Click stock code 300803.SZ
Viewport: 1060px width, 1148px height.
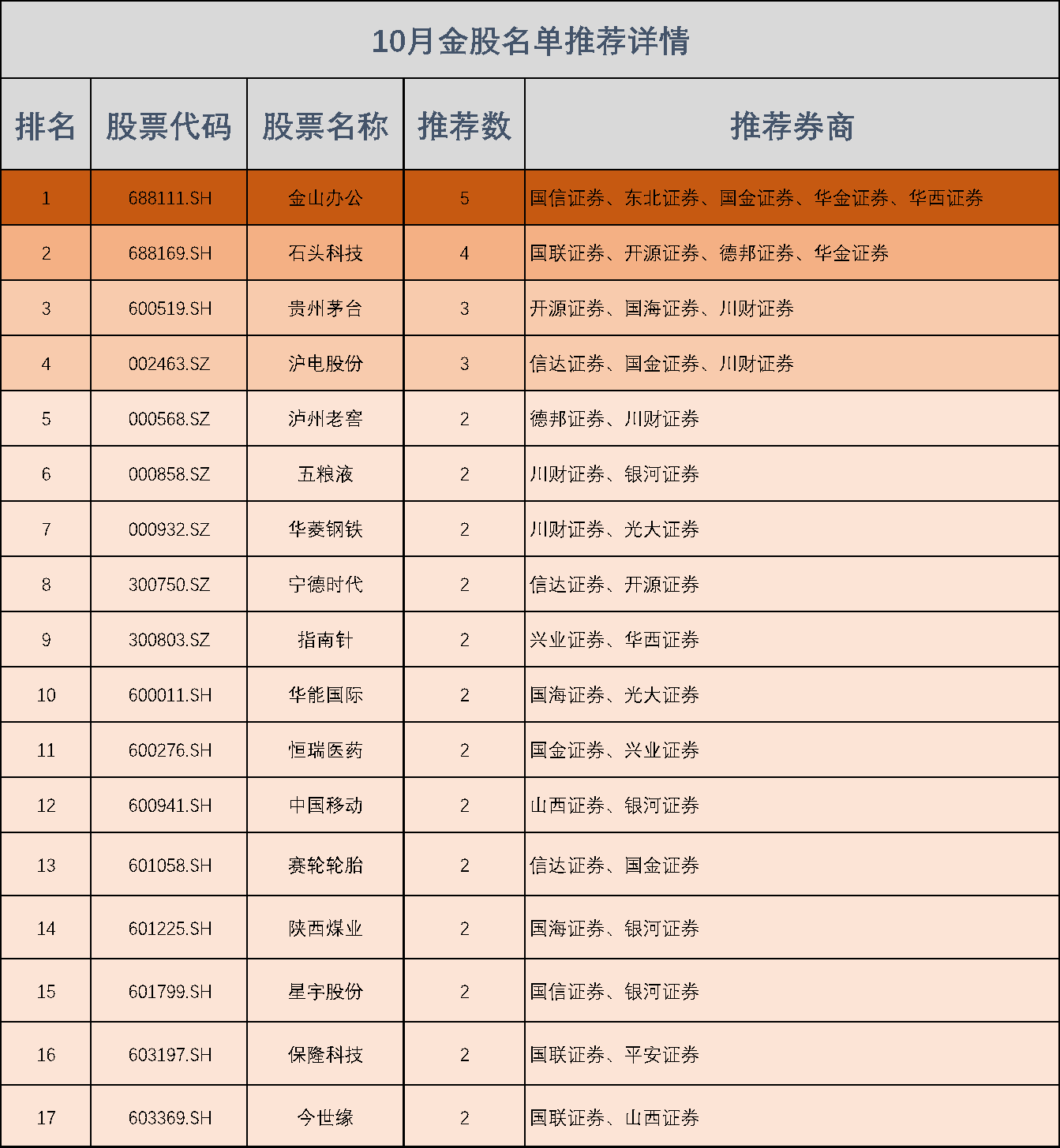169,640
